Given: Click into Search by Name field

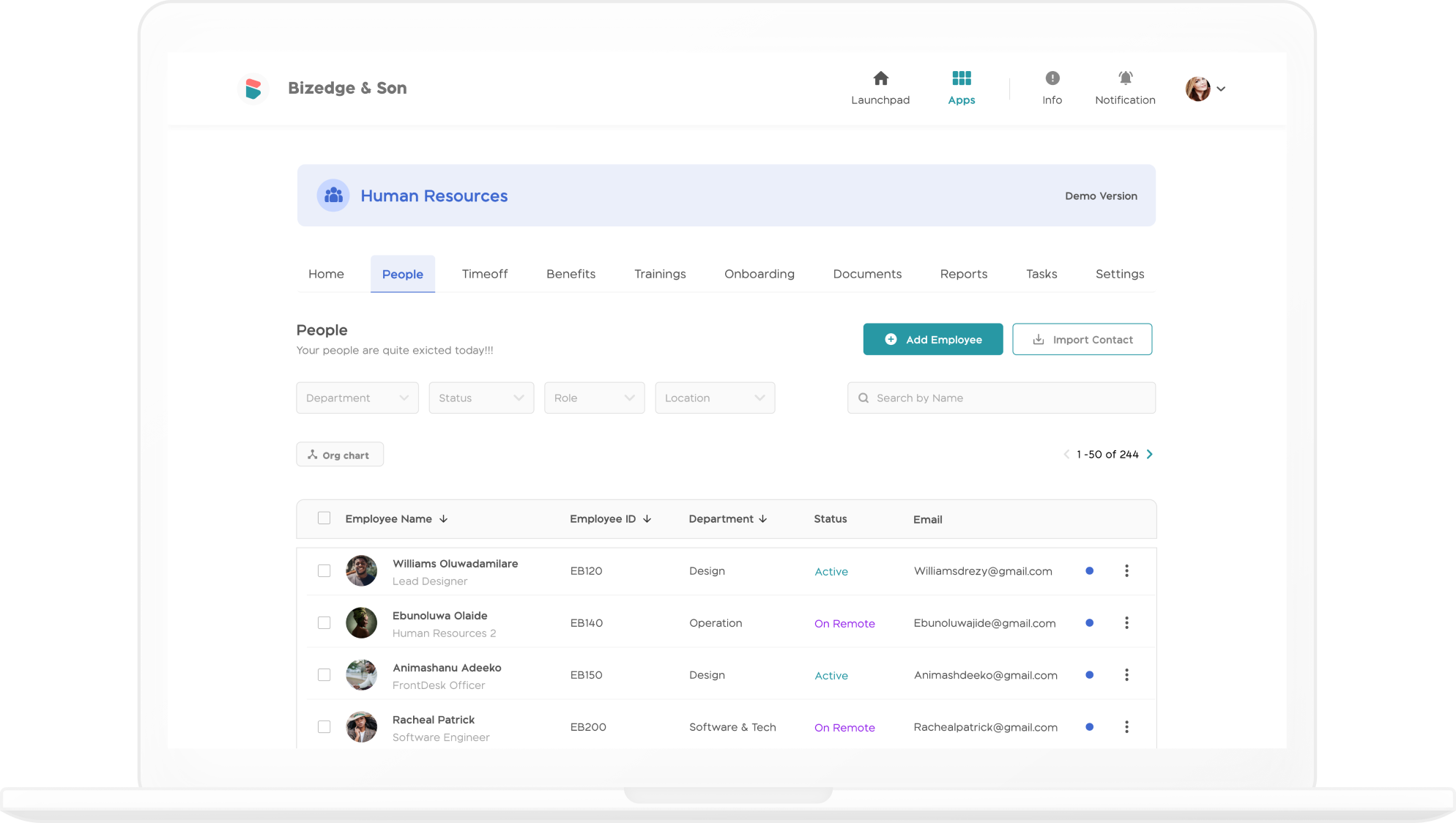Looking at the screenshot, I should (1001, 398).
